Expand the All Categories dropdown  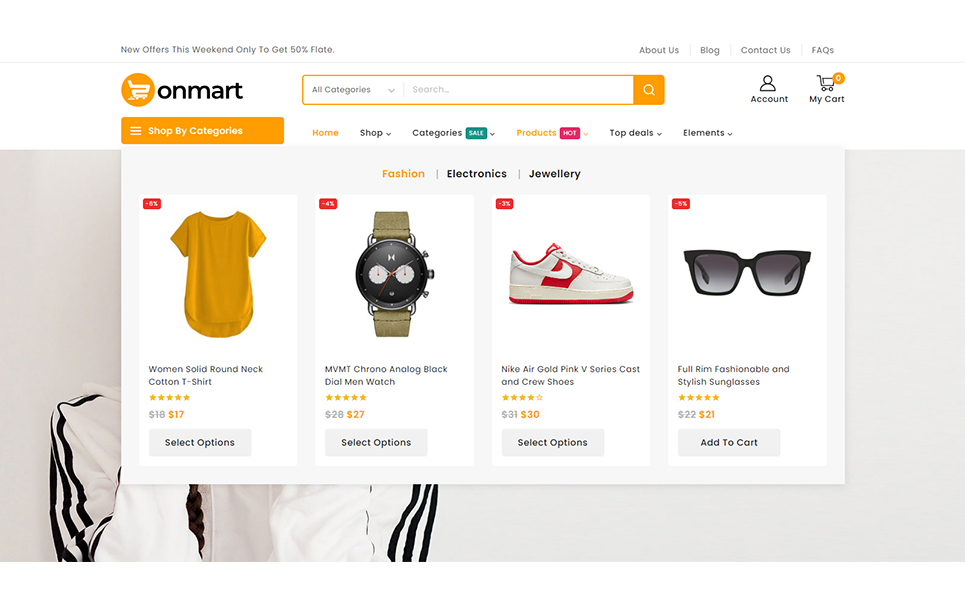(353, 90)
